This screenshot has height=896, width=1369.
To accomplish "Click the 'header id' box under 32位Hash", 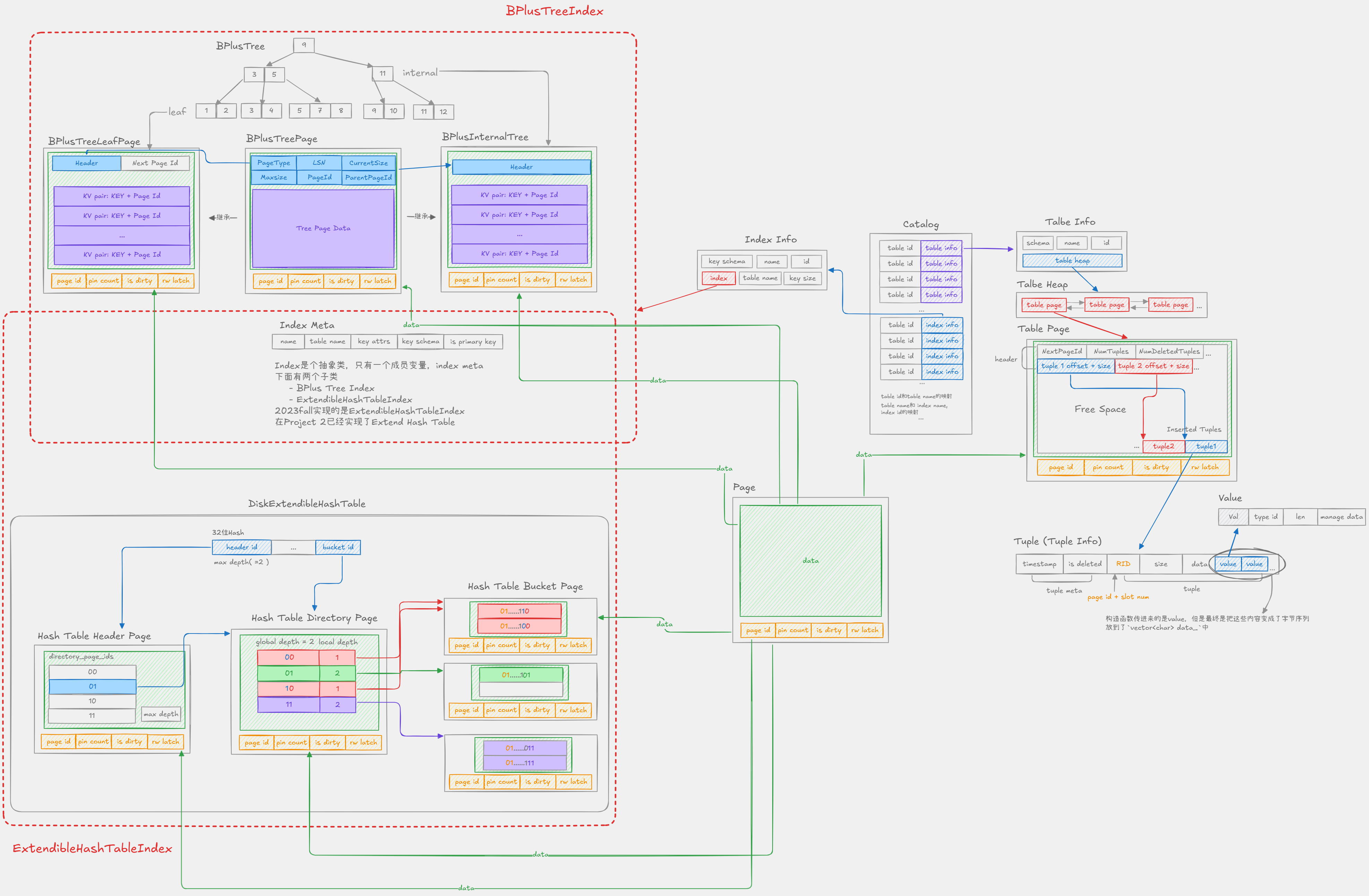I will [x=242, y=547].
